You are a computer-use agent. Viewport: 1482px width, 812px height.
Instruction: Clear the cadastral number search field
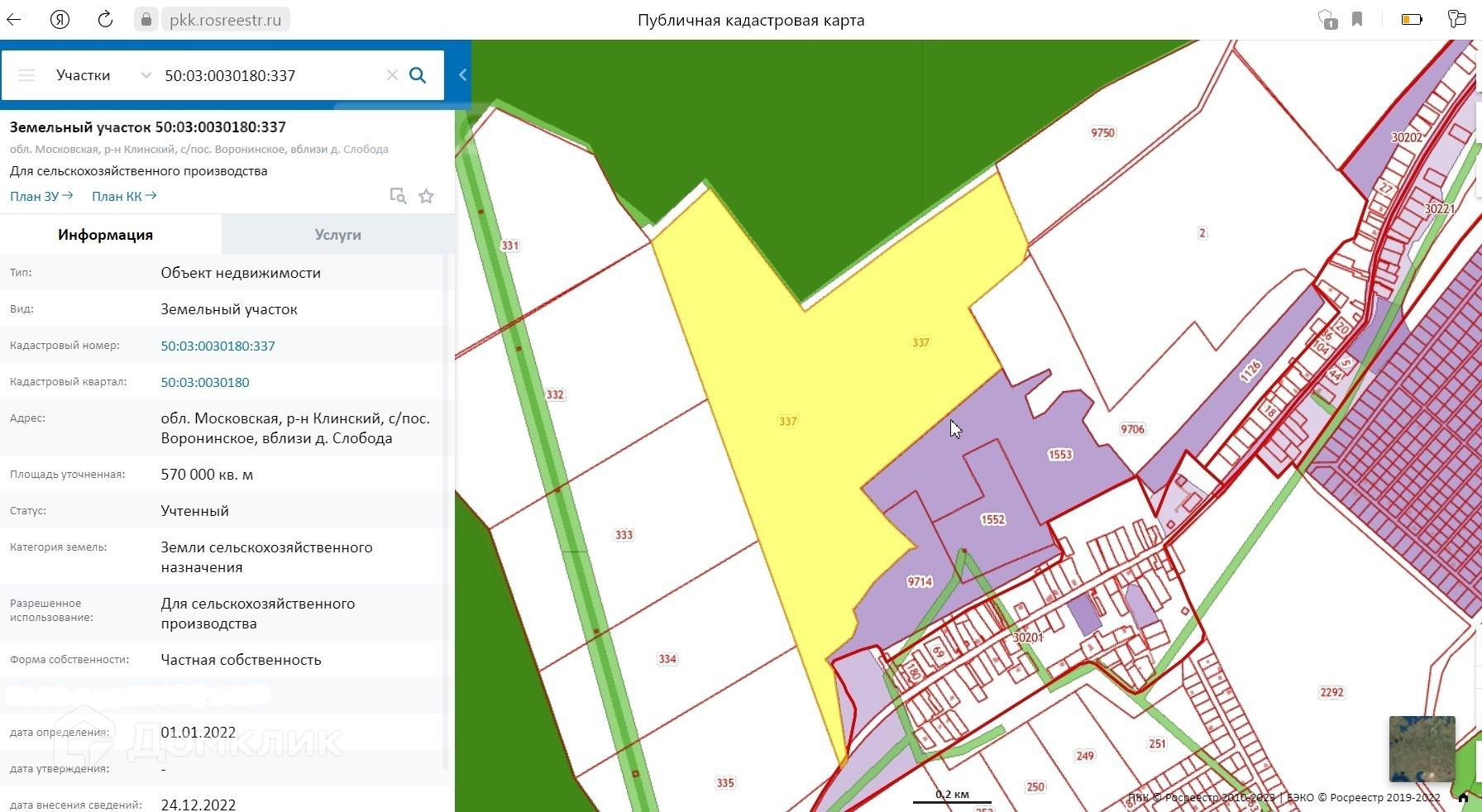pos(392,75)
